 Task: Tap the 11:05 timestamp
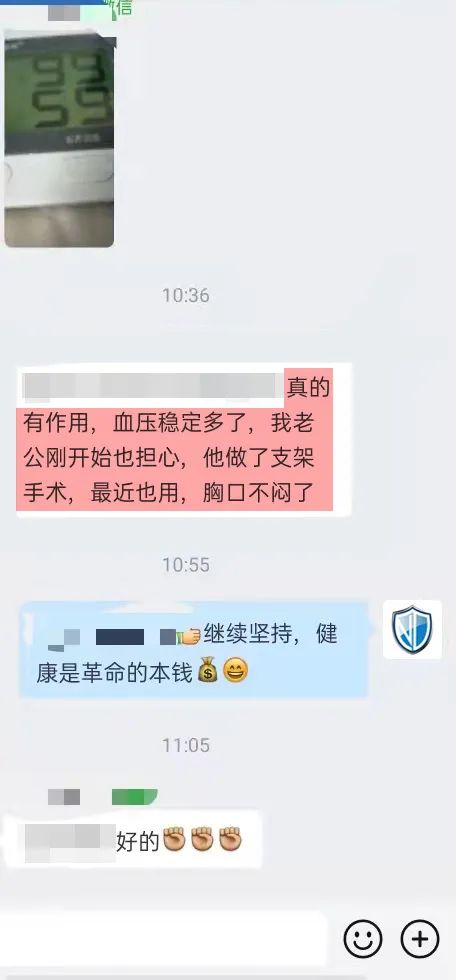point(186,745)
